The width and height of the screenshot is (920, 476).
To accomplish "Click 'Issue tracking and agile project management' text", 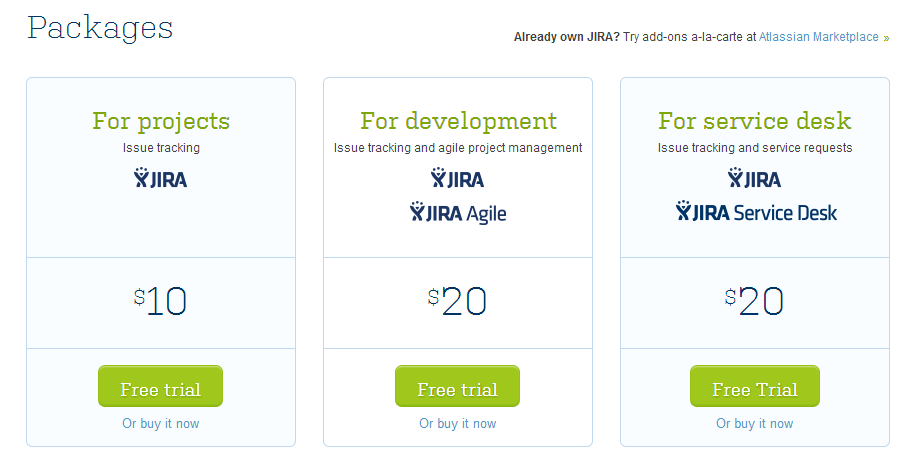I will [458, 148].
